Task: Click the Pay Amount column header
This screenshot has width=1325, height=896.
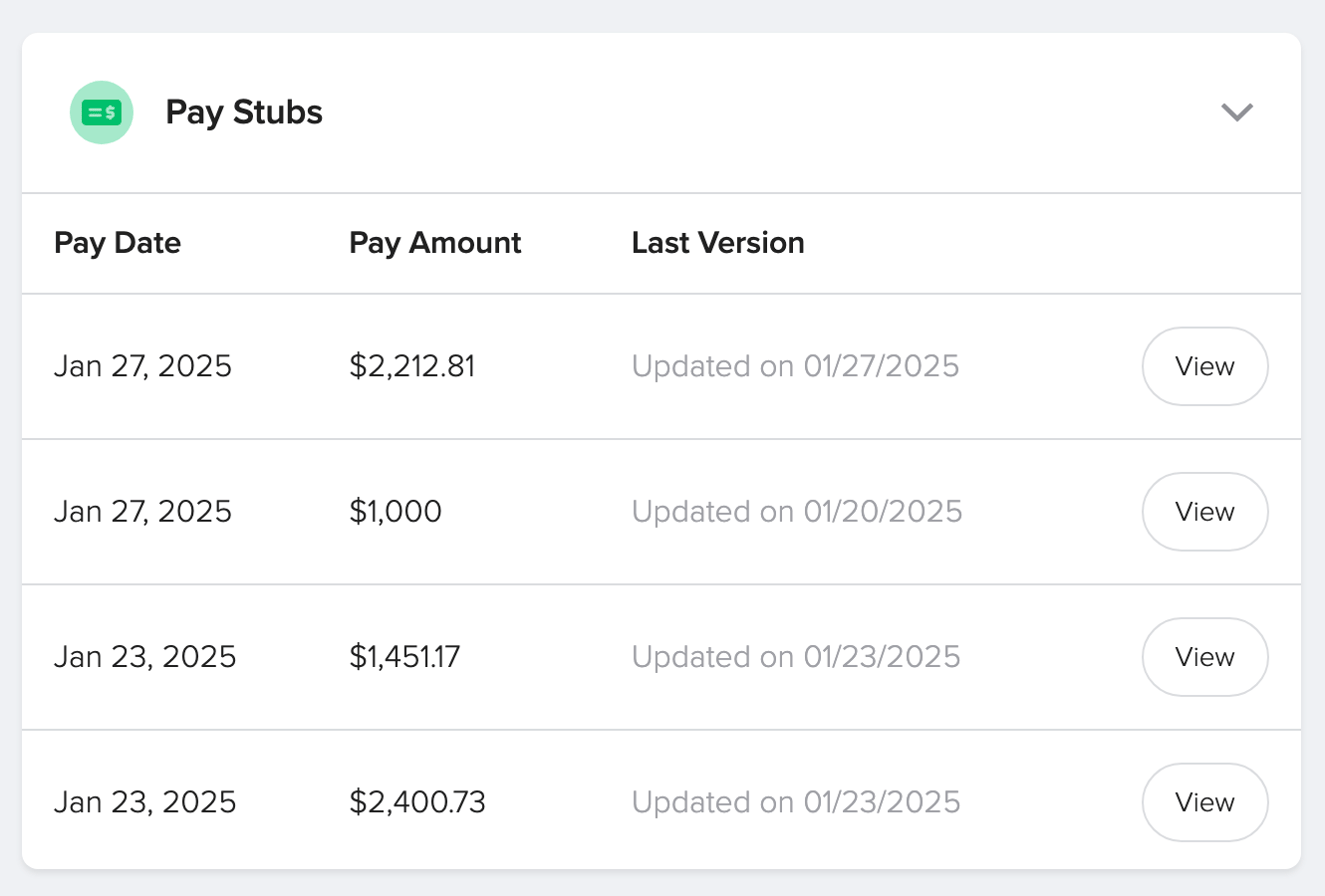Action: tap(434, 243)
